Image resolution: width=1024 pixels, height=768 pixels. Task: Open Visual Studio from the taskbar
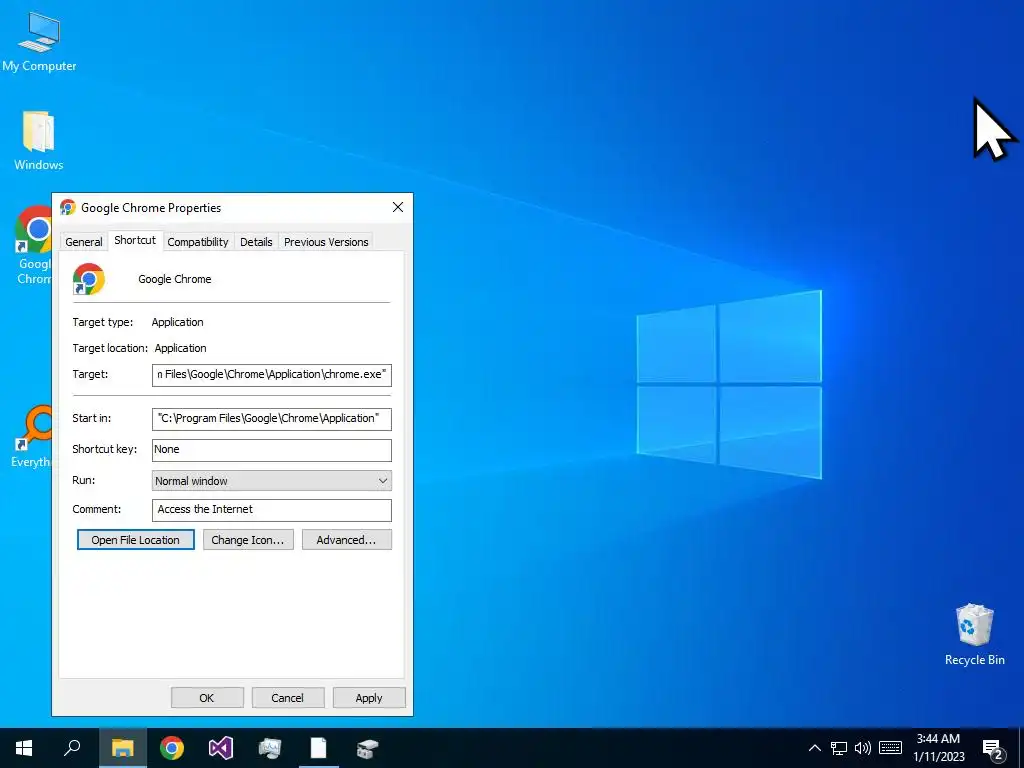point(221,748)
